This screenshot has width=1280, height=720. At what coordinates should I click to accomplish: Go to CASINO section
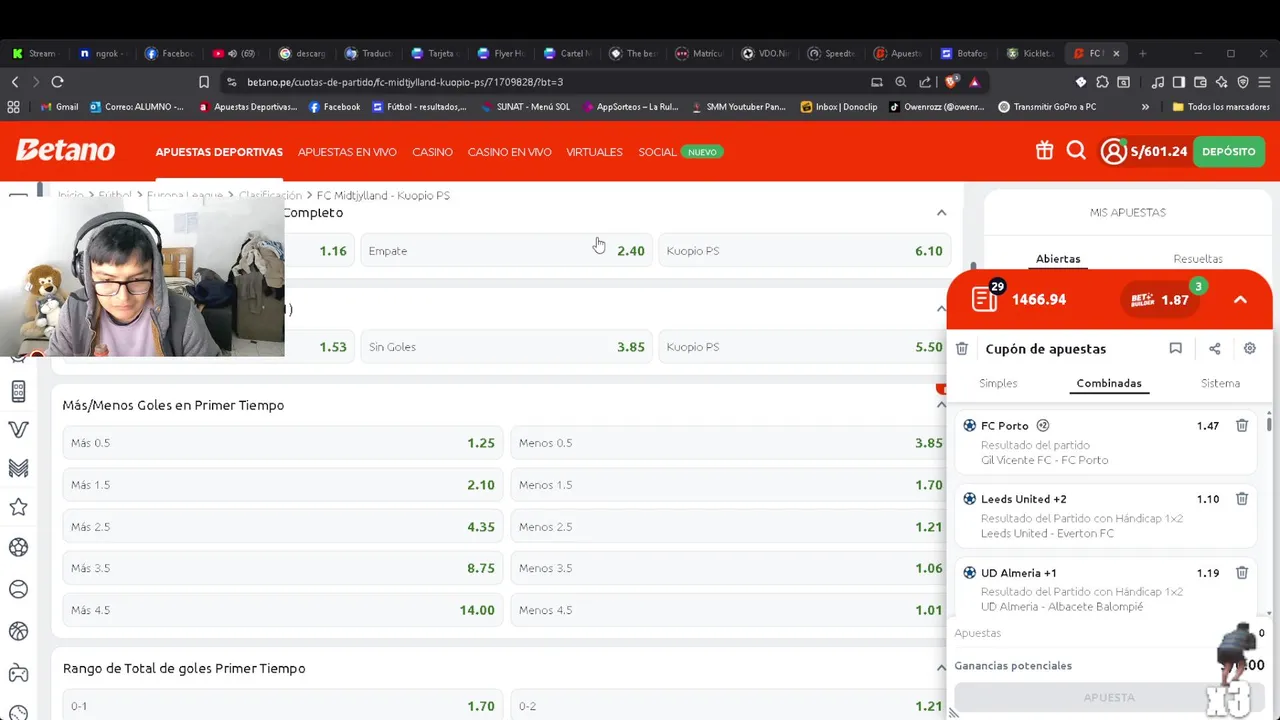tap(432, 152)
